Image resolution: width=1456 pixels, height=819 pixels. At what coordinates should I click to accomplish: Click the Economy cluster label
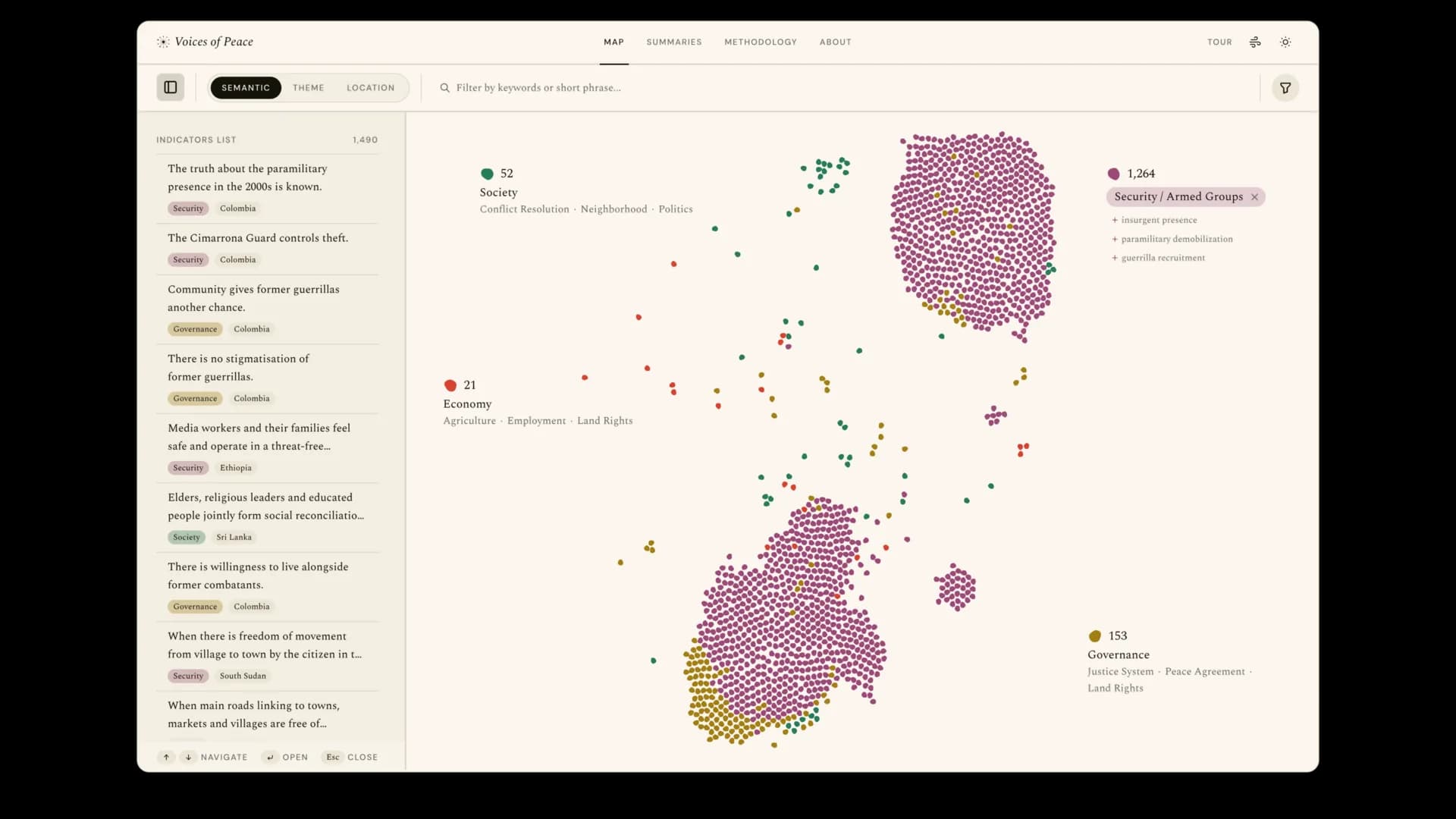click(x=467, y=404)
